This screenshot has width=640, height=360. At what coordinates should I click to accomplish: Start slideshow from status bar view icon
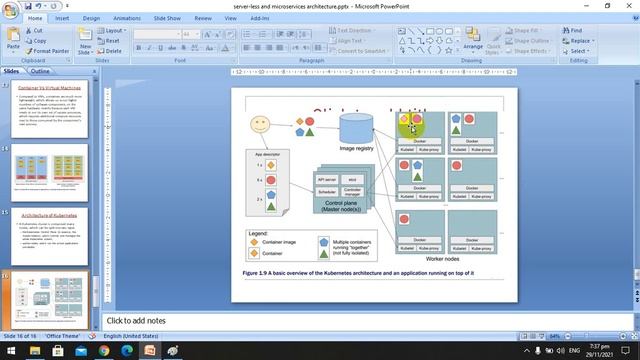click(x=542, y=336)
